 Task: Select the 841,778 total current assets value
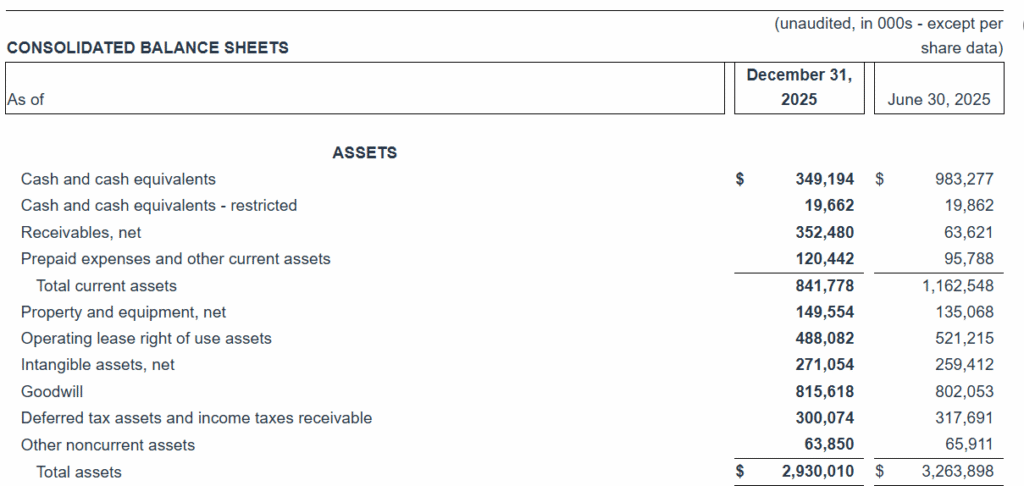(x=824, y=286)
